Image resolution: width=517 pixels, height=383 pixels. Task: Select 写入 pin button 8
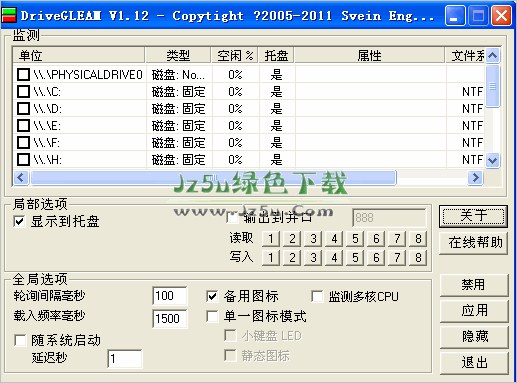click(418, 258)
